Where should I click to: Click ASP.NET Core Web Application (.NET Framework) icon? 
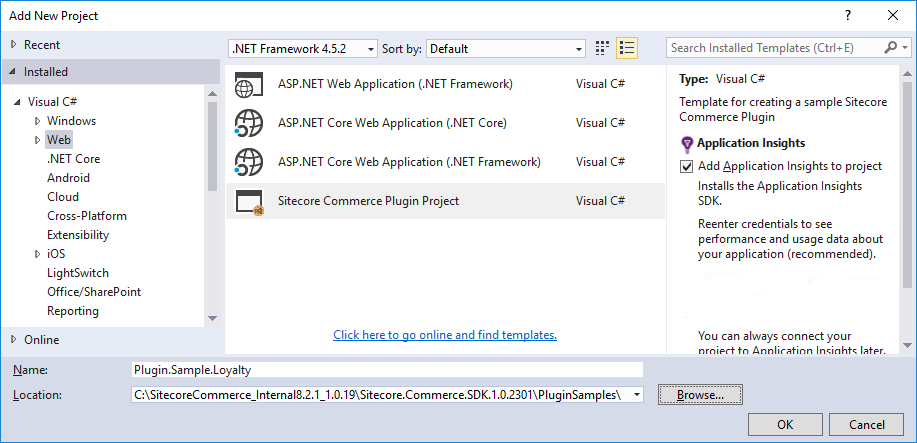(249, 162)
